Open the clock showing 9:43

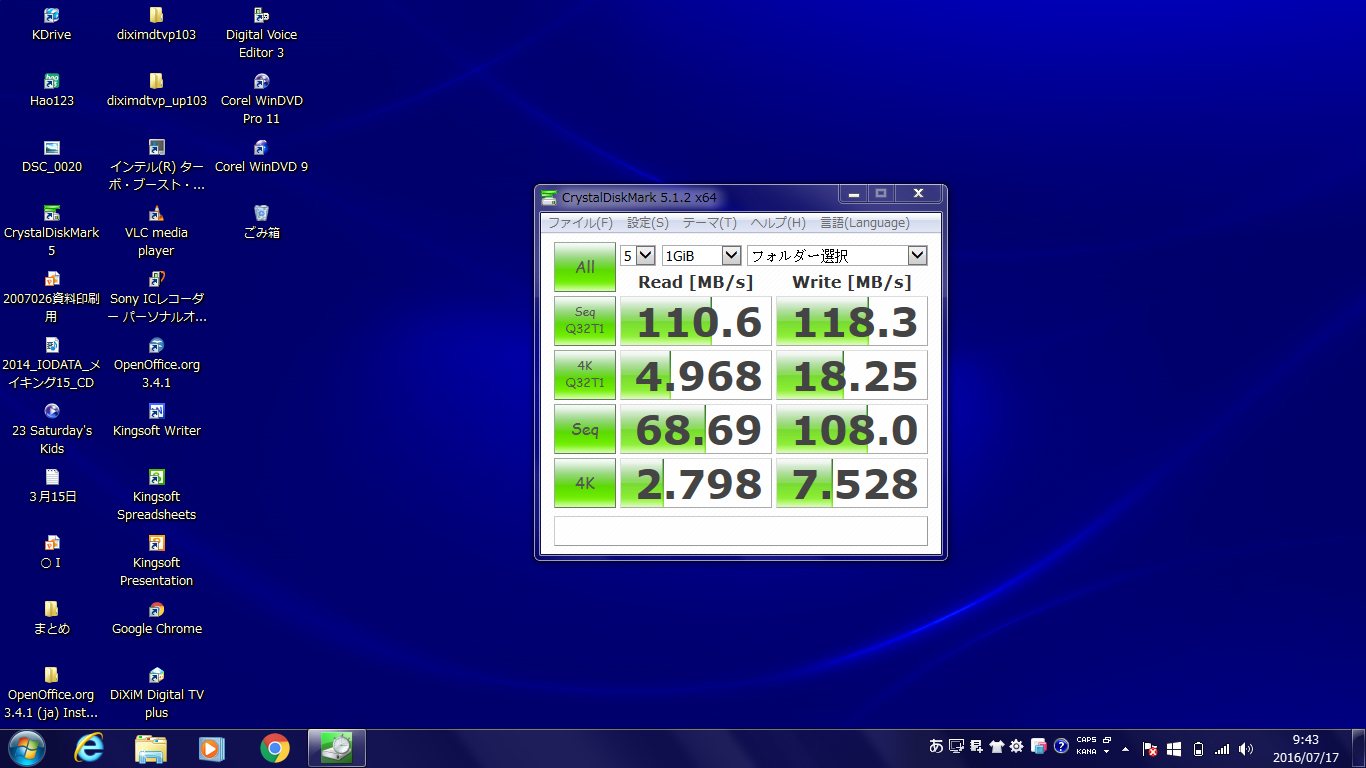point(1306,748)
